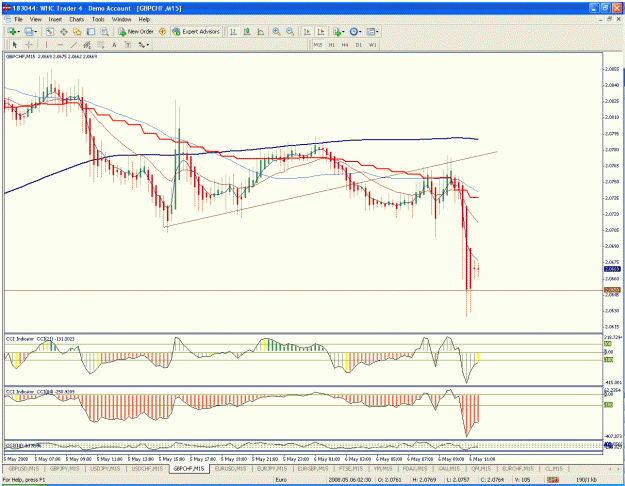The height and width of the screenshot is (486, 625).
Task: Open the New Chart dropdown
Action: click(14, 31)
